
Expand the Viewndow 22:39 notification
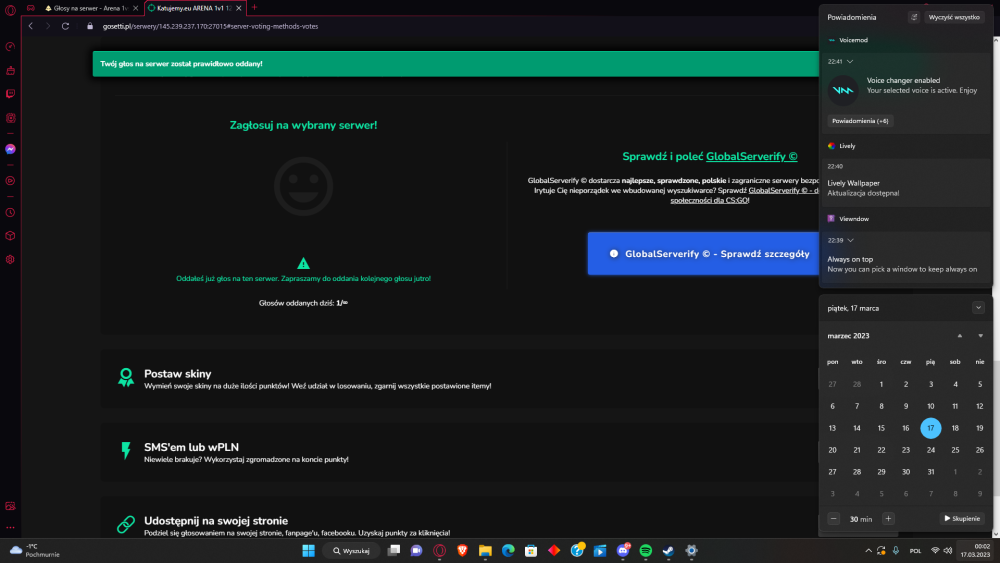pyautogui.click(x=851, y=240)
